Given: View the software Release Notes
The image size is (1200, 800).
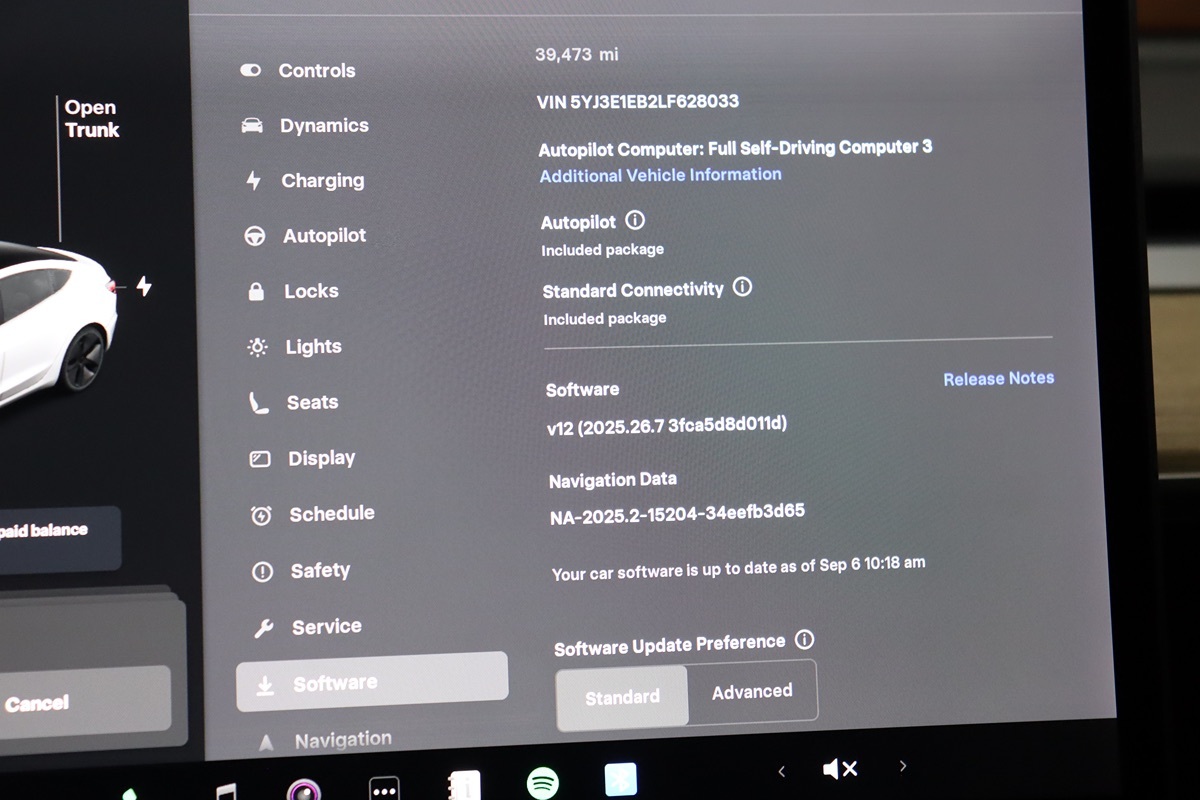Looking at the screenshot, I should [998, 378].
